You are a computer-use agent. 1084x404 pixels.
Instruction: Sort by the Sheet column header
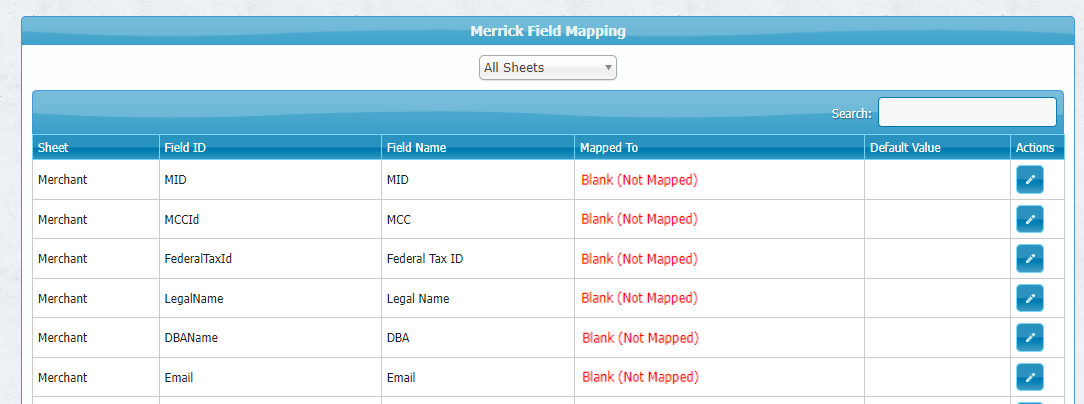[x=53, y=148]
